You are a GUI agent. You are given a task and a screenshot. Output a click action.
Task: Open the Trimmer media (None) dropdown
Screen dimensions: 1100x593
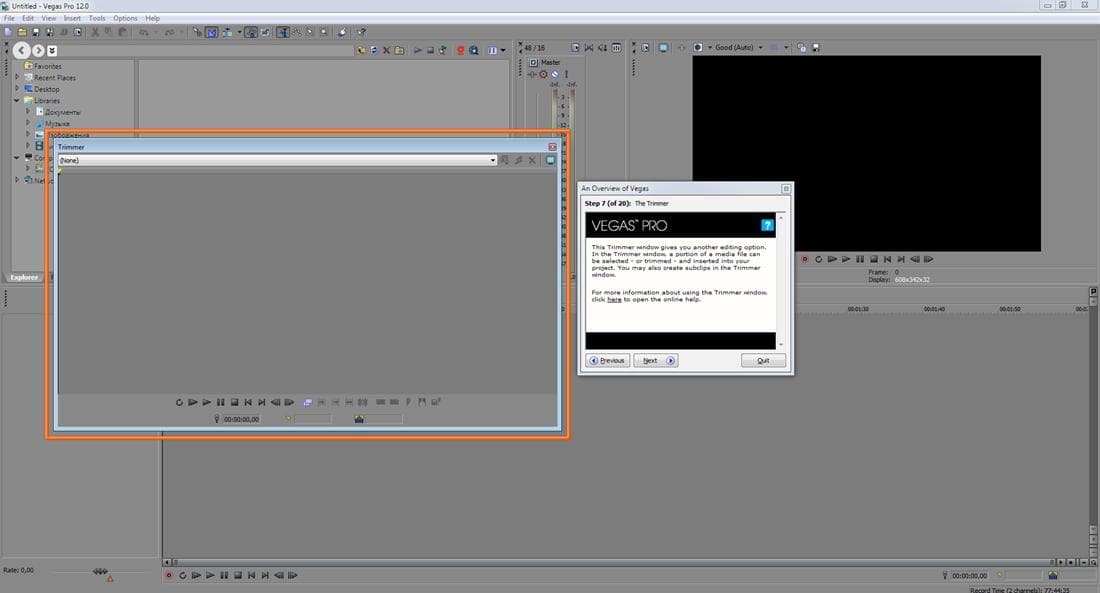point(492,161)
